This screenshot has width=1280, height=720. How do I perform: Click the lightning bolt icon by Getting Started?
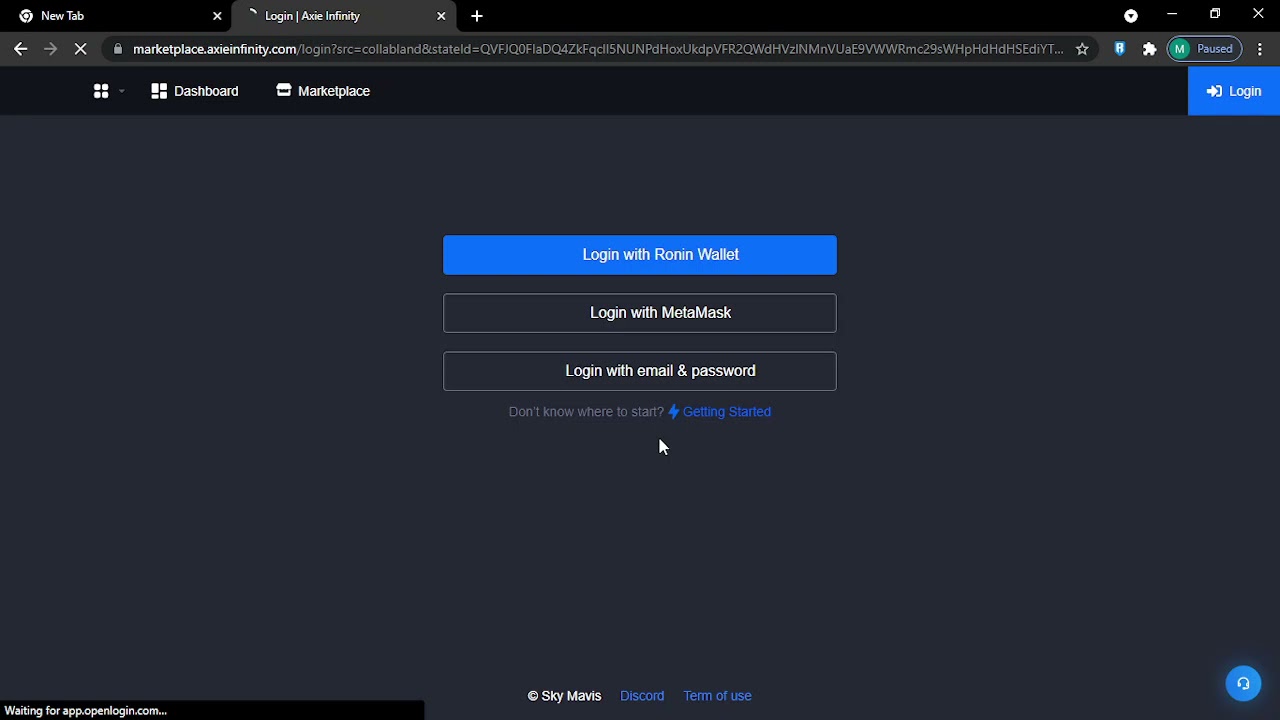(x=674, y=412)
